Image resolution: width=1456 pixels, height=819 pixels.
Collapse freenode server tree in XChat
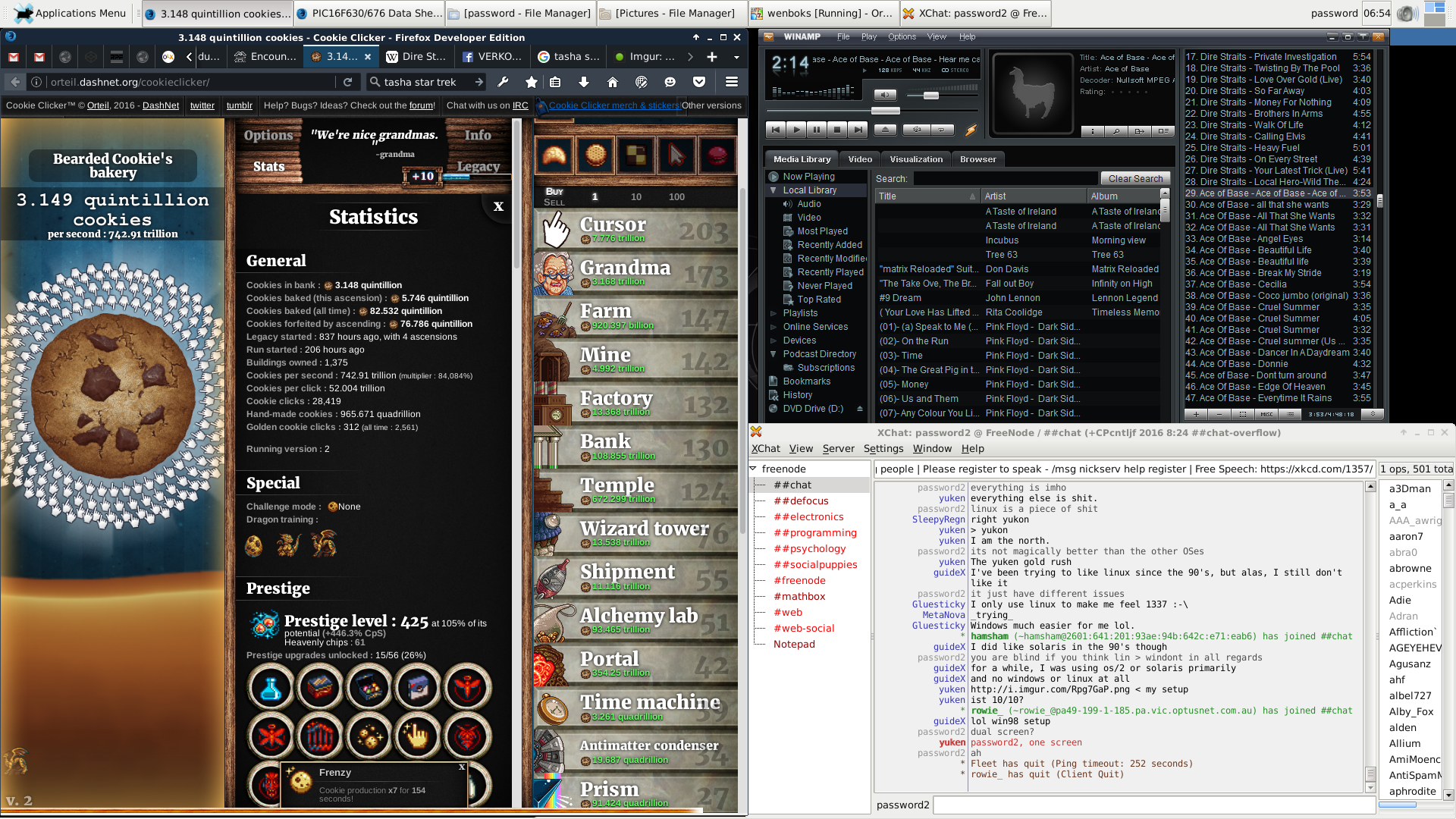coord(753,469)
